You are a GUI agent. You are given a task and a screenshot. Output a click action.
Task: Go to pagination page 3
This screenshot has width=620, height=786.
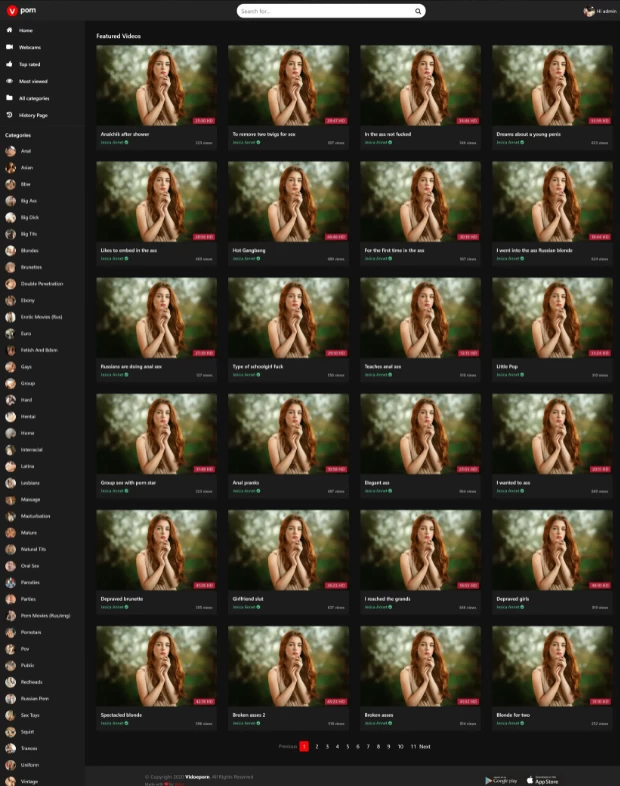(x=327, y=746)
